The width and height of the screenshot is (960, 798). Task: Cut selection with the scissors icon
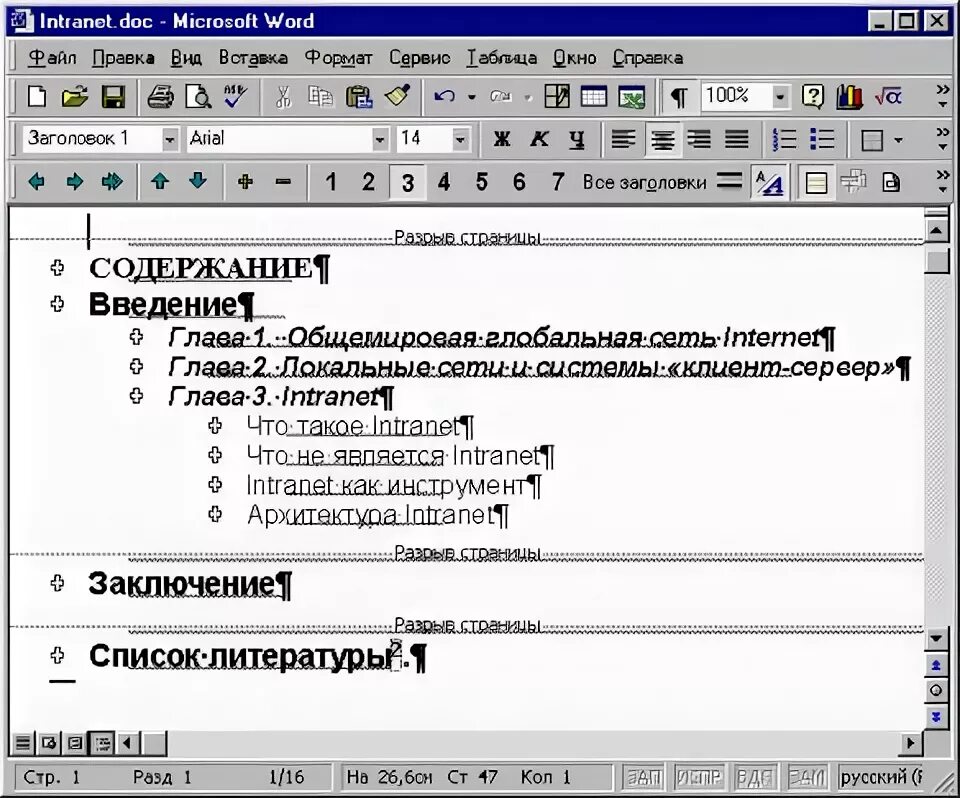point(283,97)
